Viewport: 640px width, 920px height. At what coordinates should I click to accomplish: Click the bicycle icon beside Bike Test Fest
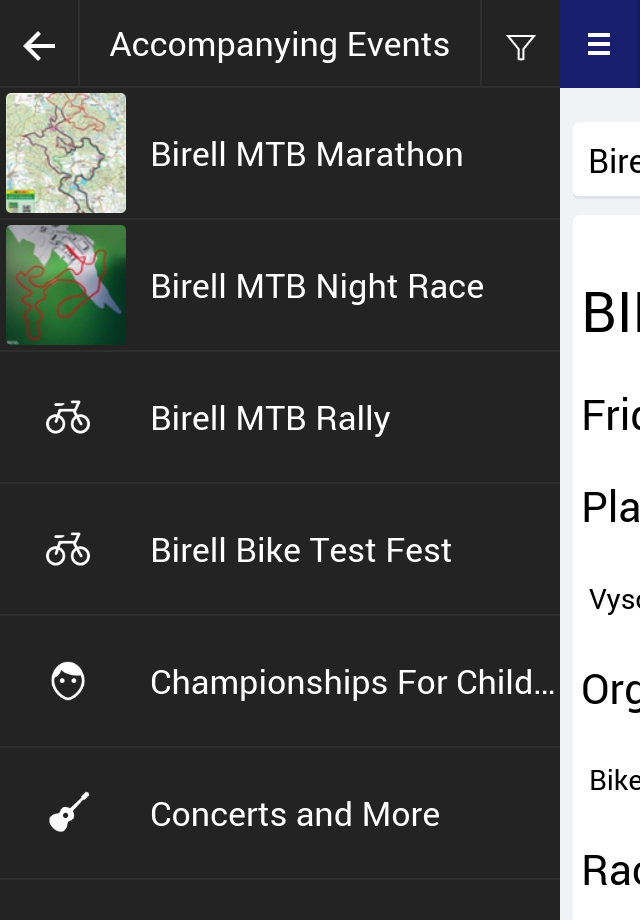pos(68,550)
